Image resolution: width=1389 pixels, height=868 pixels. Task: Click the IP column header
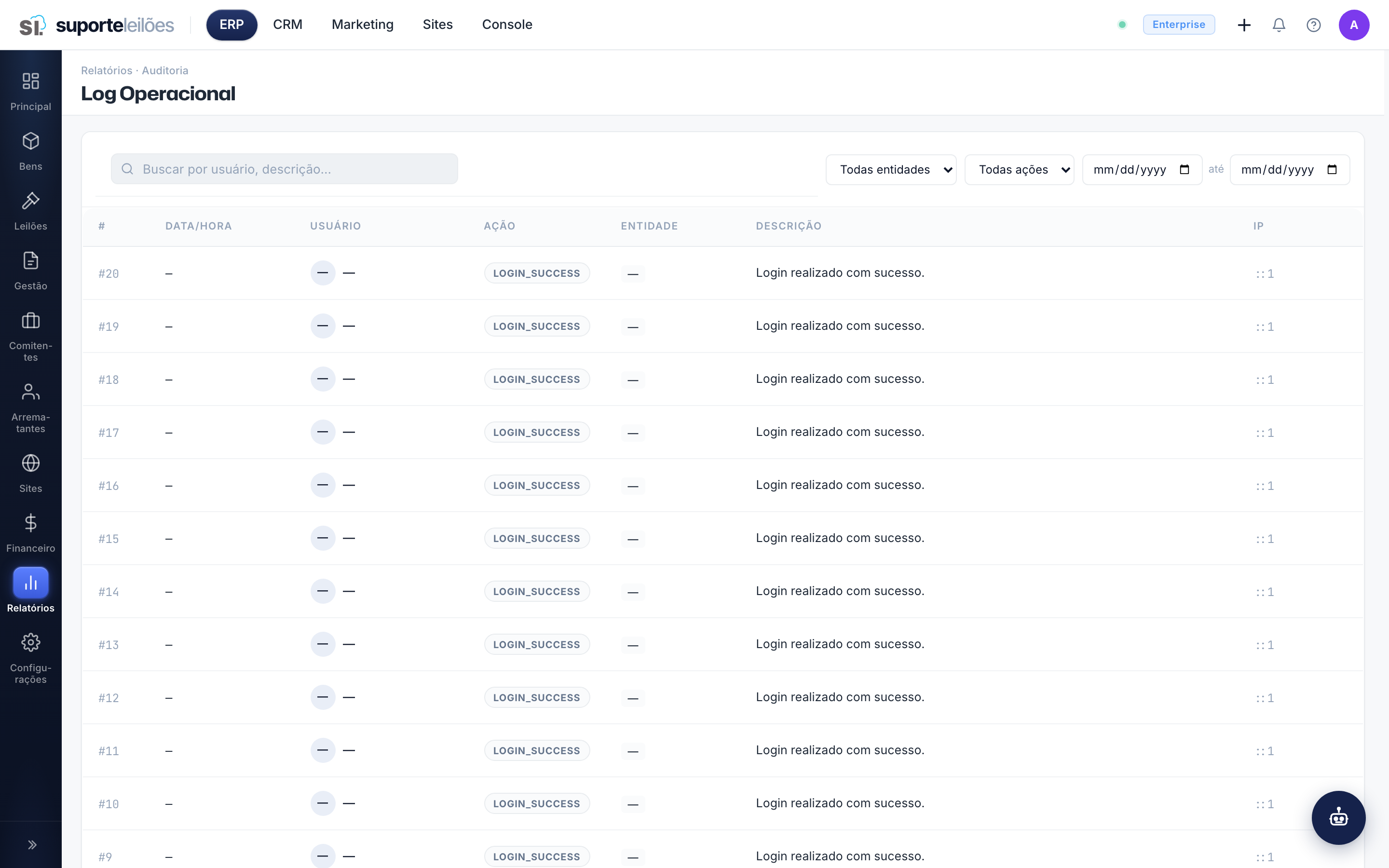1258,226
